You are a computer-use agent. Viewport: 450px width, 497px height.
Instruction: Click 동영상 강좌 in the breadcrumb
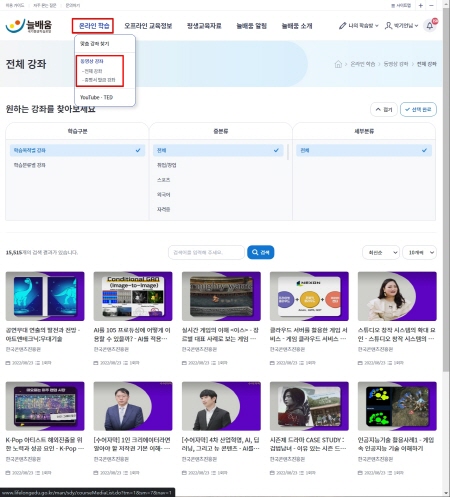tap(396, 64)
